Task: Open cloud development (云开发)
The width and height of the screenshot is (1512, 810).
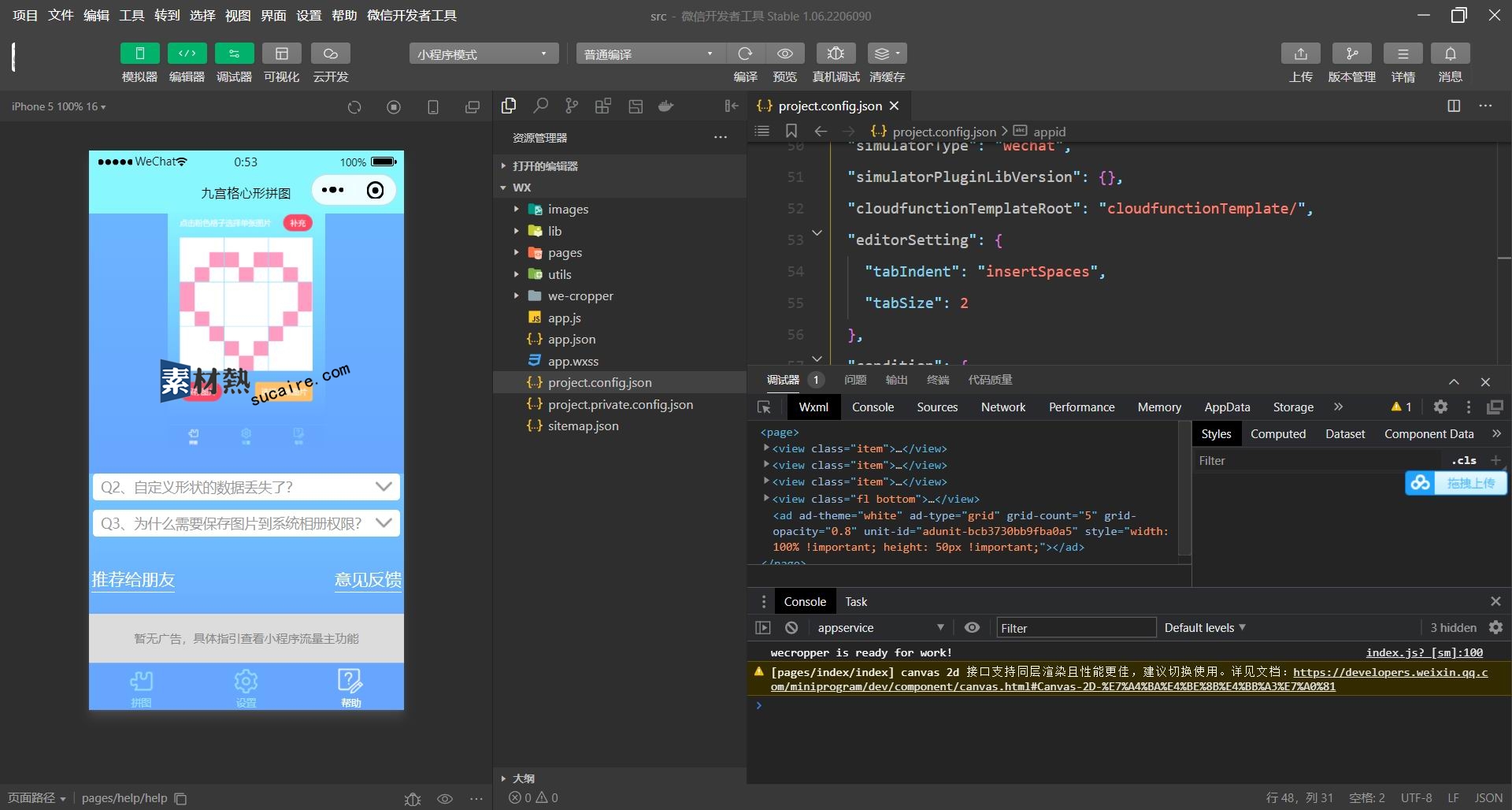Action: (330, 54)
